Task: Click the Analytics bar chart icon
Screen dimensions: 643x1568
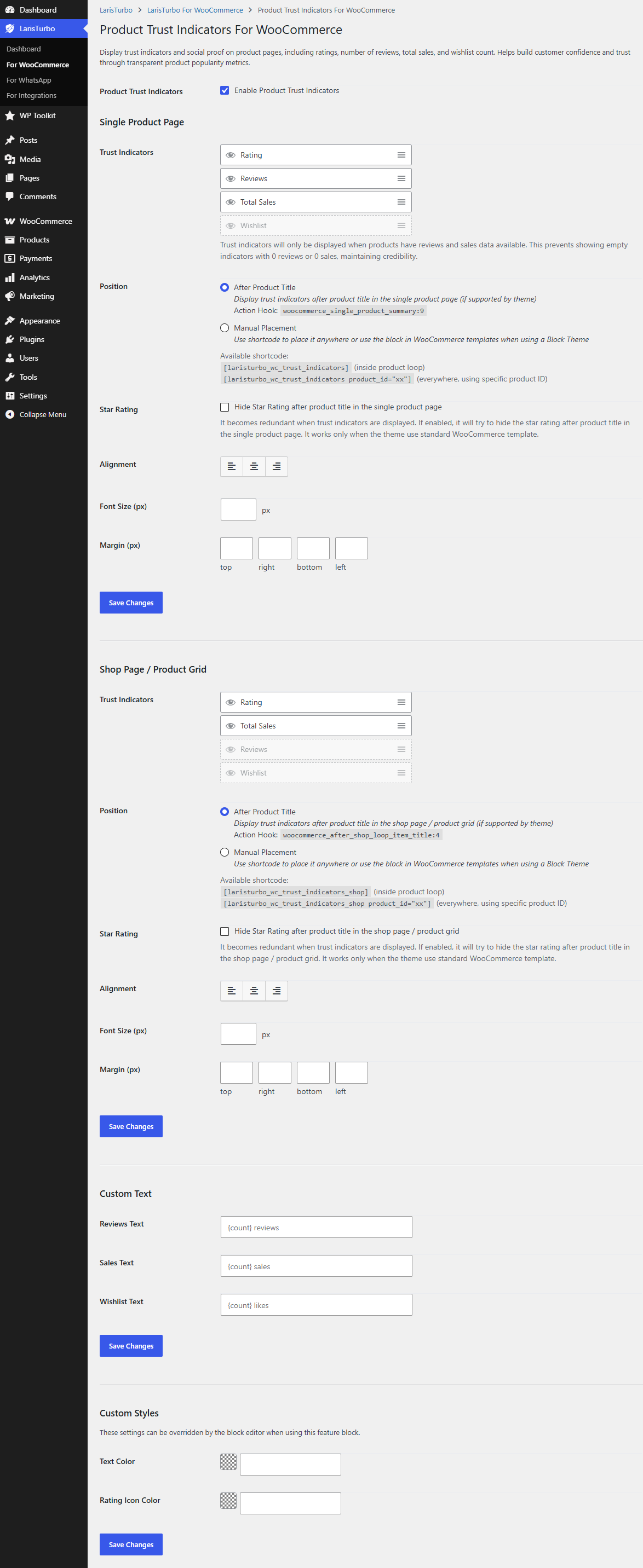Action: point(10,277)
